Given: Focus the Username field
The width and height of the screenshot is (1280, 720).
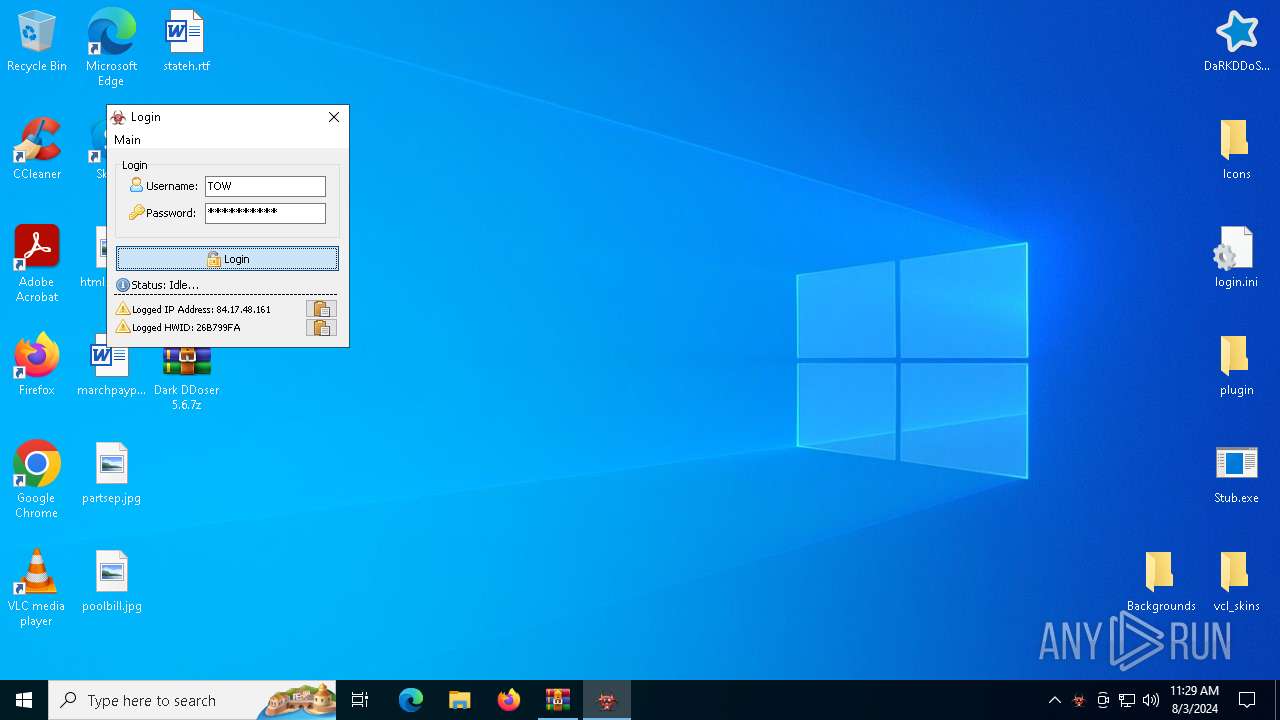Looking at the screenshot, I should pyautogui.click(x=265, y=186).
